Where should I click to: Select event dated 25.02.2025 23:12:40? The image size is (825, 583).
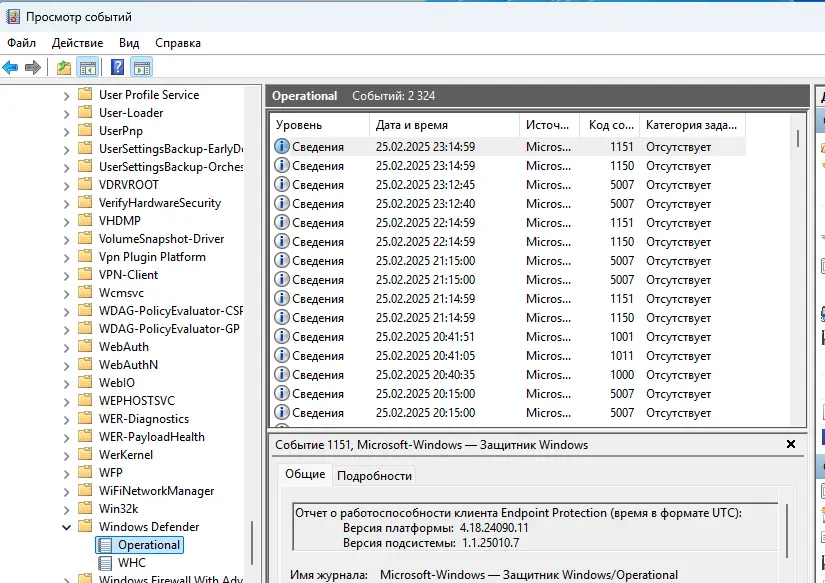(508, 204)
